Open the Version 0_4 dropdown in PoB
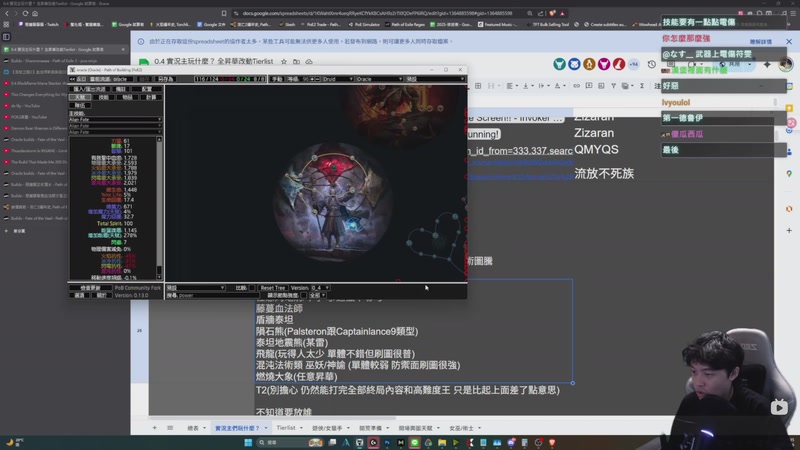 click(x=319, y=288)
